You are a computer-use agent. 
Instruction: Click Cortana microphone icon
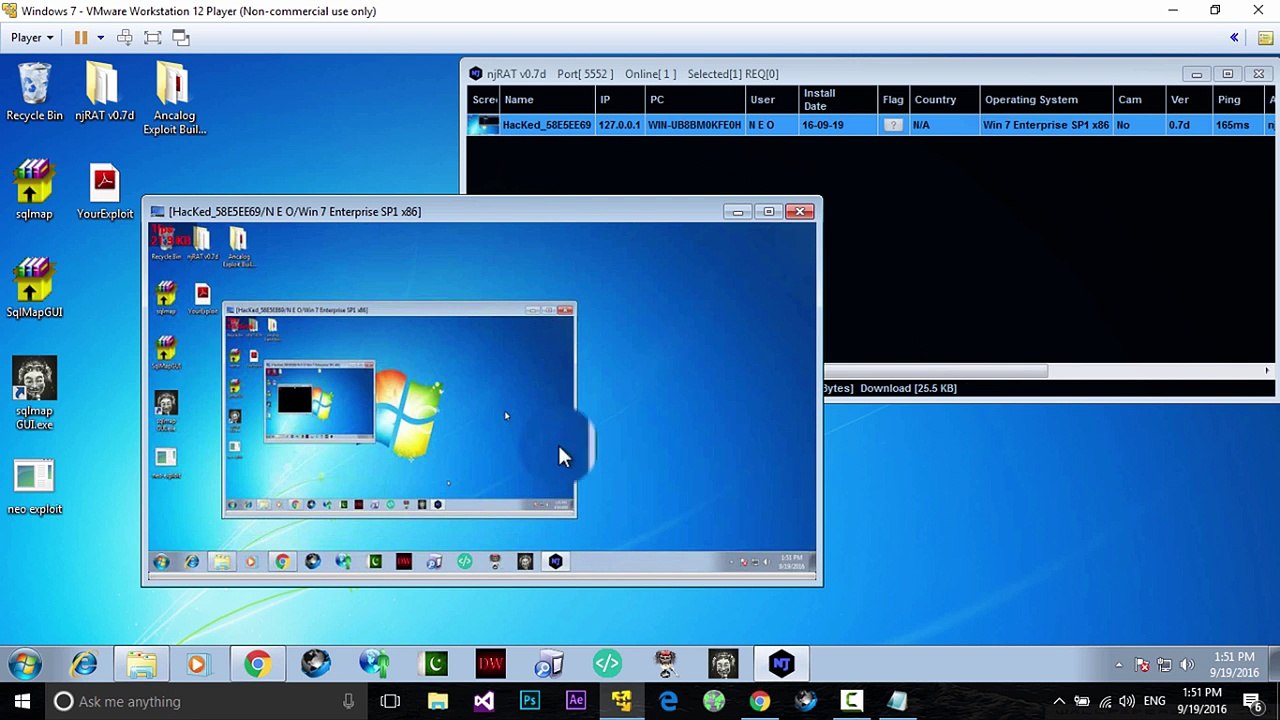coord(348,702)
